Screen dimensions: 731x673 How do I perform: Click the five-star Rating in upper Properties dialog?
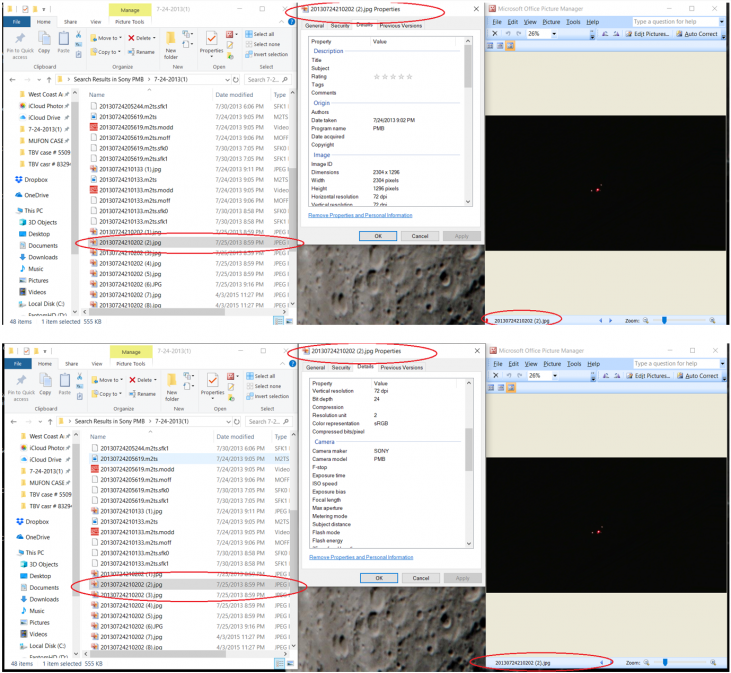click(393, 77)
